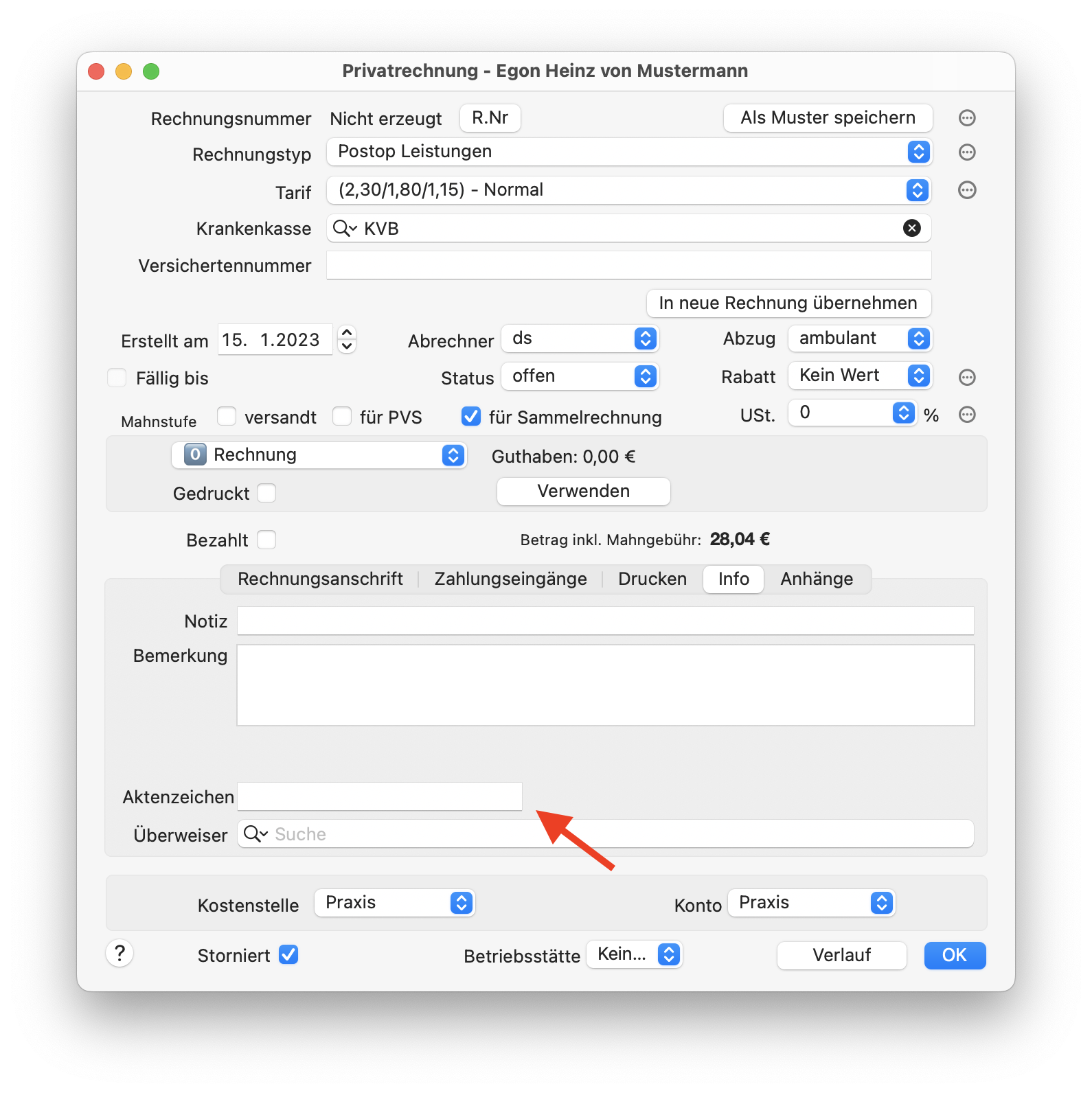The height and width of the screenshot is (1093, 1092).
Task: Open the USt. percentage combo box
Action: (852, 413)
